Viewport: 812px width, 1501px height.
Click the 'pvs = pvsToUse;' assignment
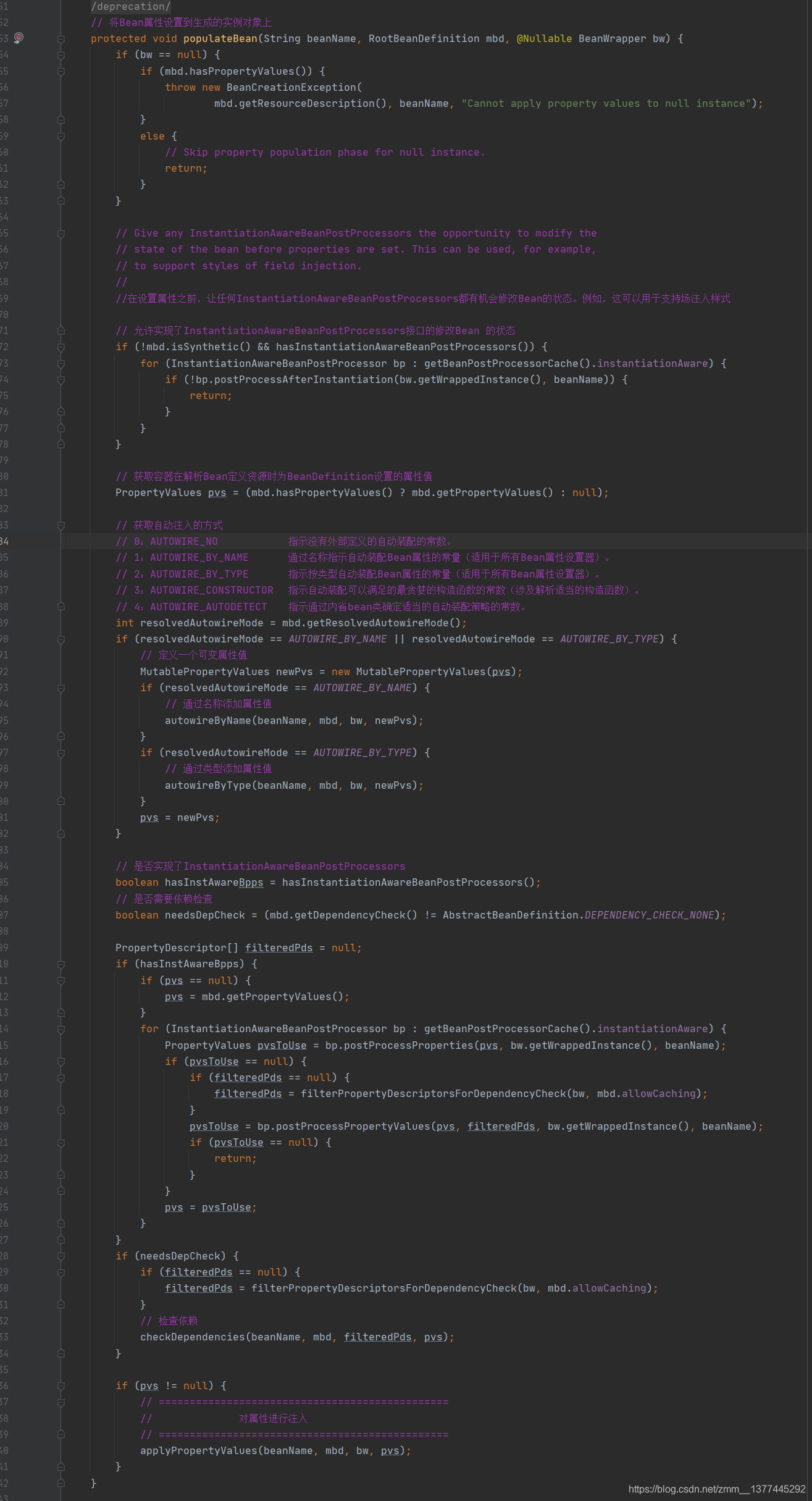point(211,1207)
